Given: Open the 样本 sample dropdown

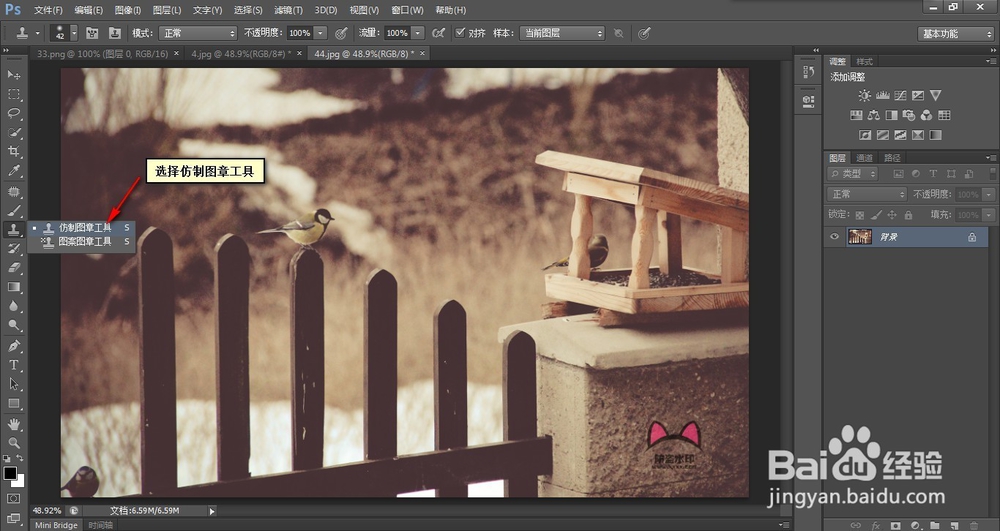Looking at the screenshot, I should pos(562,33).
